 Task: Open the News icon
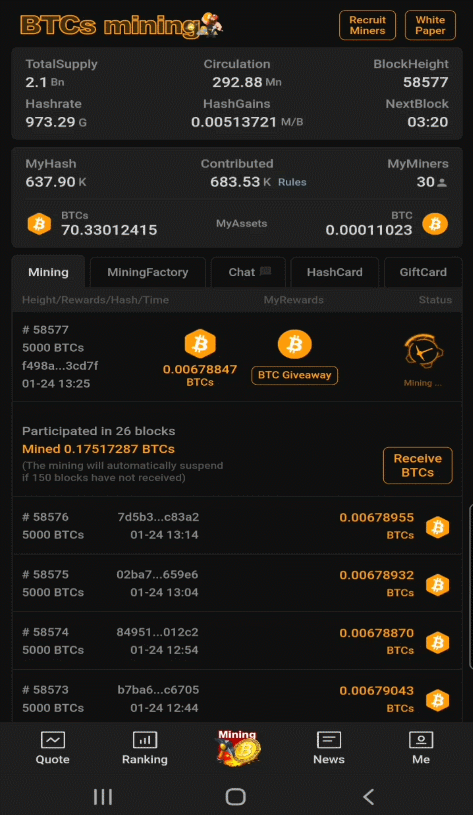(x=329, y=740)
